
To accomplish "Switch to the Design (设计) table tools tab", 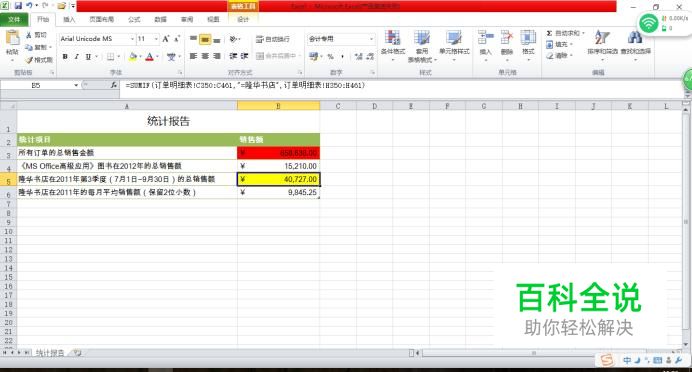I will [243, 19].
